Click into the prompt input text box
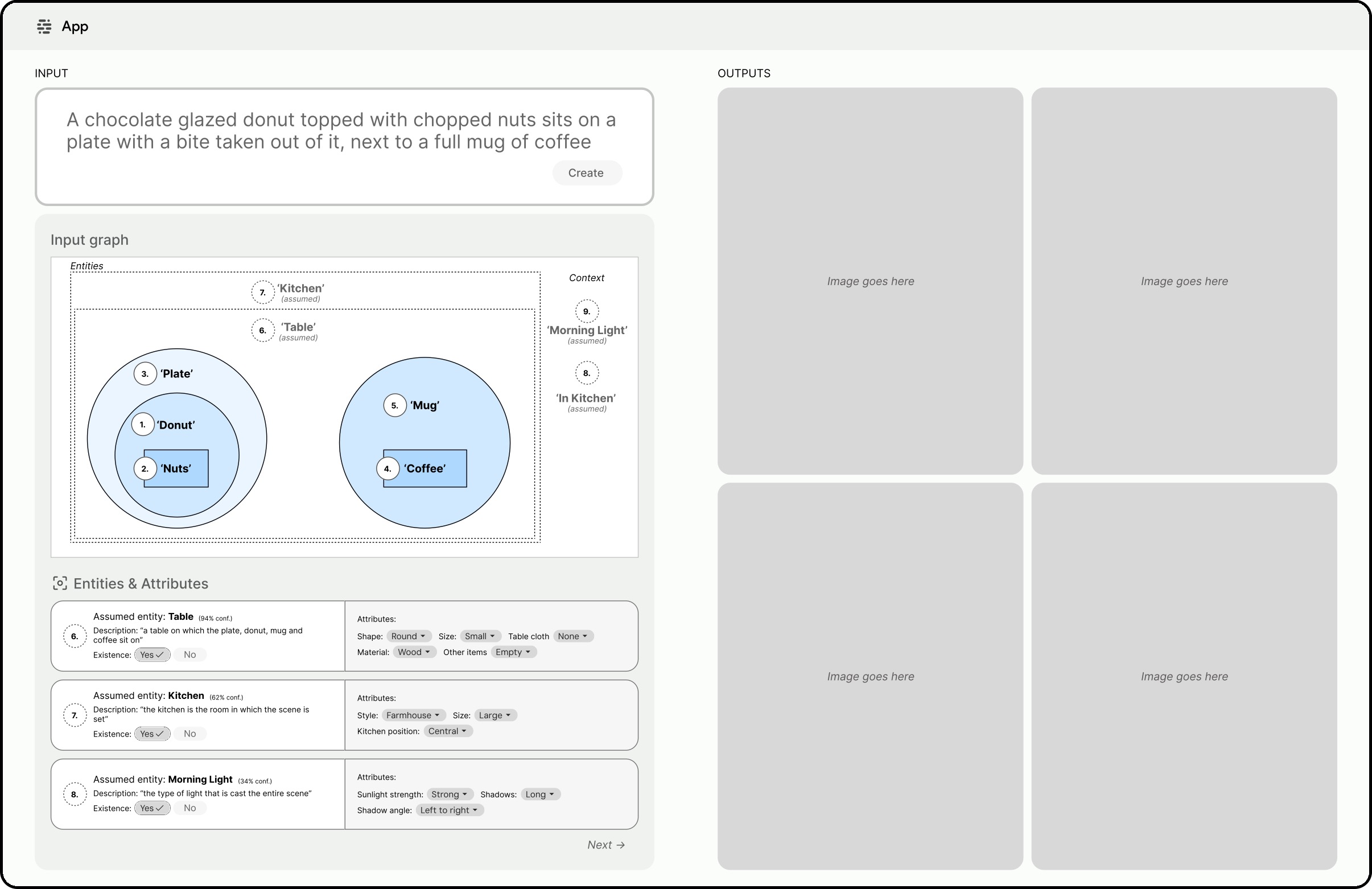 [x=340, y=131]
